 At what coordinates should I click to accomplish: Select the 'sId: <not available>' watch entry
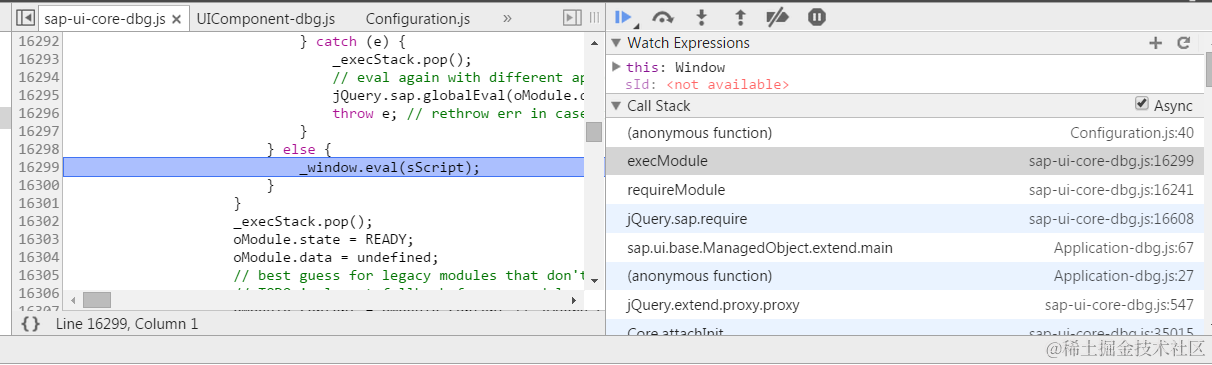(x=707, y=85)
